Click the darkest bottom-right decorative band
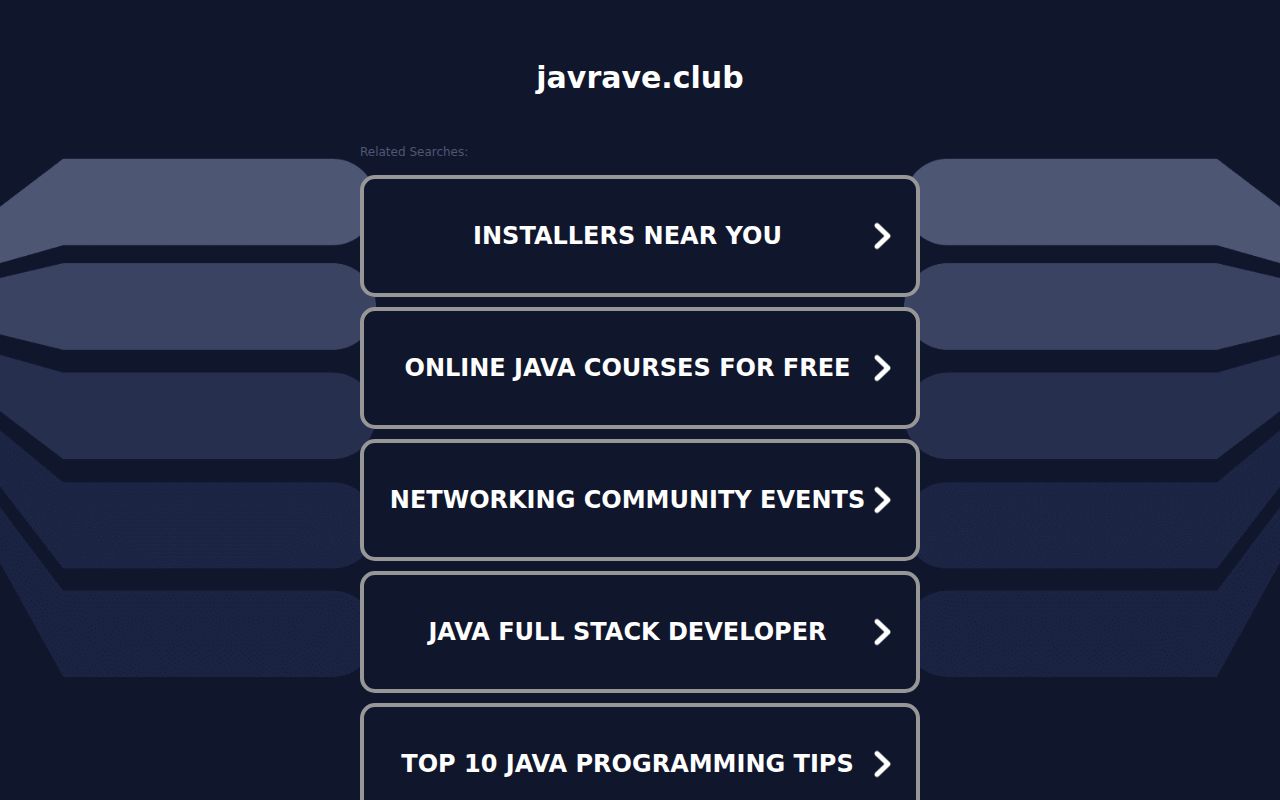The height and width of the screenshot is (800, 1280). 1080,635
